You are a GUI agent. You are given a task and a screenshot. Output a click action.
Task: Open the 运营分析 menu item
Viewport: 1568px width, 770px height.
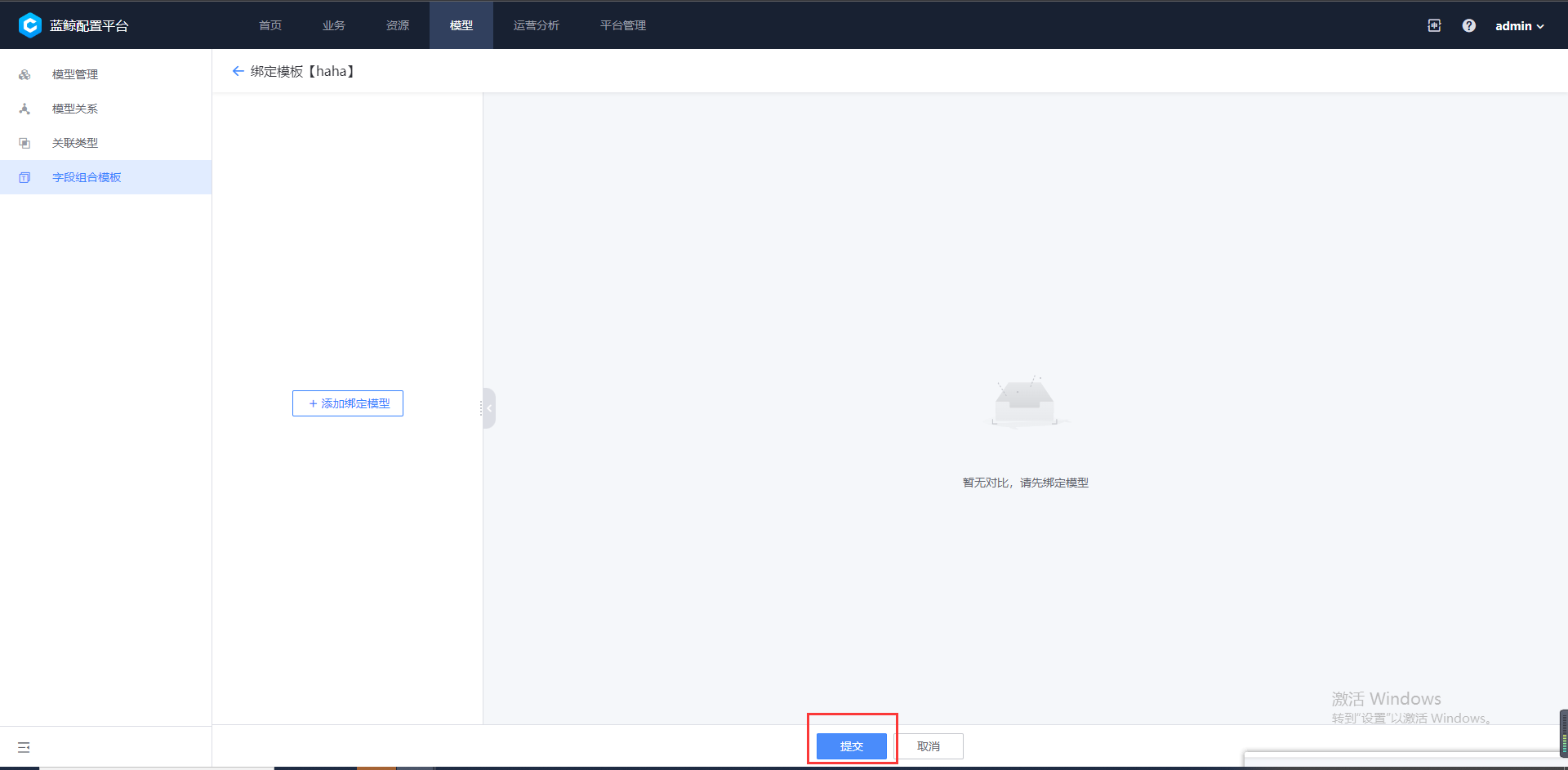click(536, 25)
